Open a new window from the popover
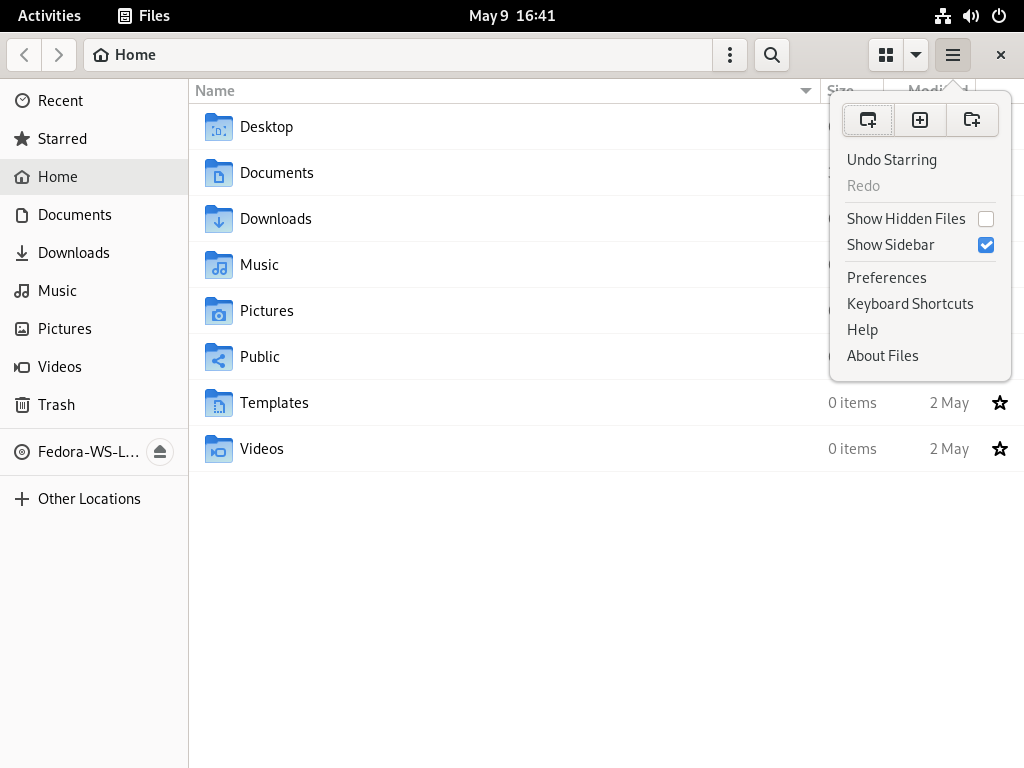Image resolution: width=1024 pixels, height=768 pixels. (868, 120)
